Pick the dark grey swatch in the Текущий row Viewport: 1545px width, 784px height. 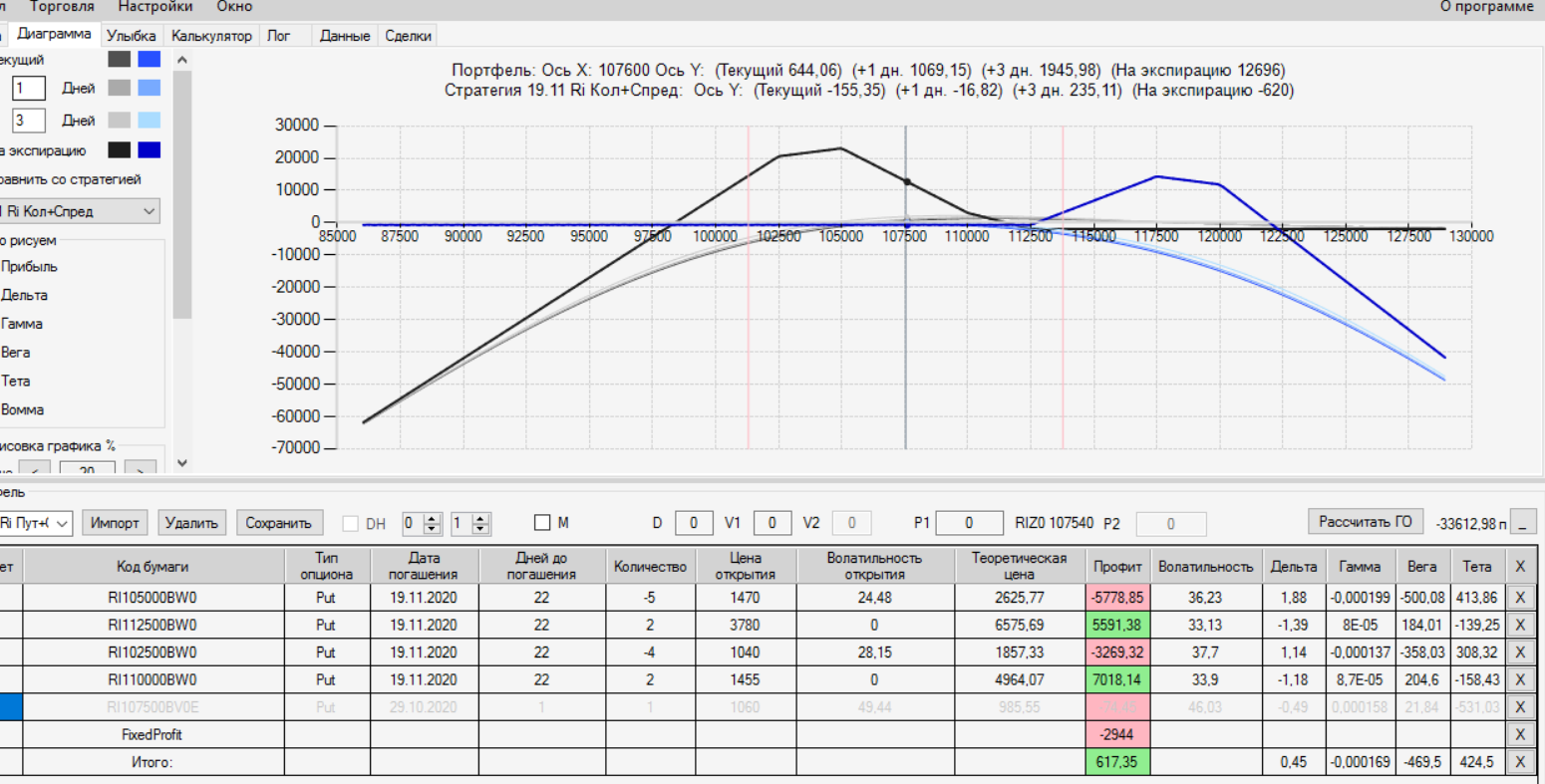pos(120,60)
